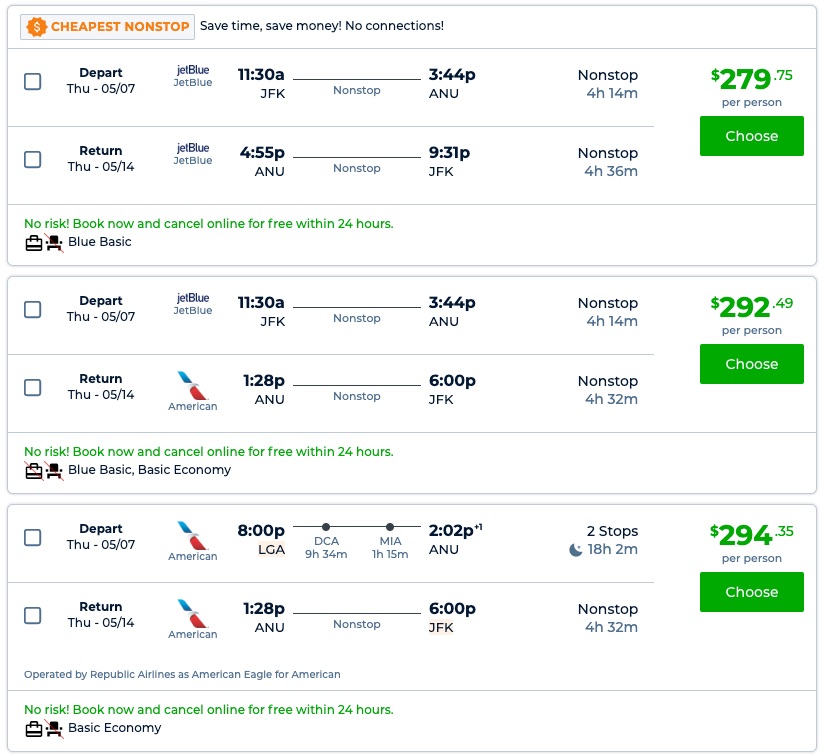Tick the 4:55p JetBlue return checkbox

(33, 160)
